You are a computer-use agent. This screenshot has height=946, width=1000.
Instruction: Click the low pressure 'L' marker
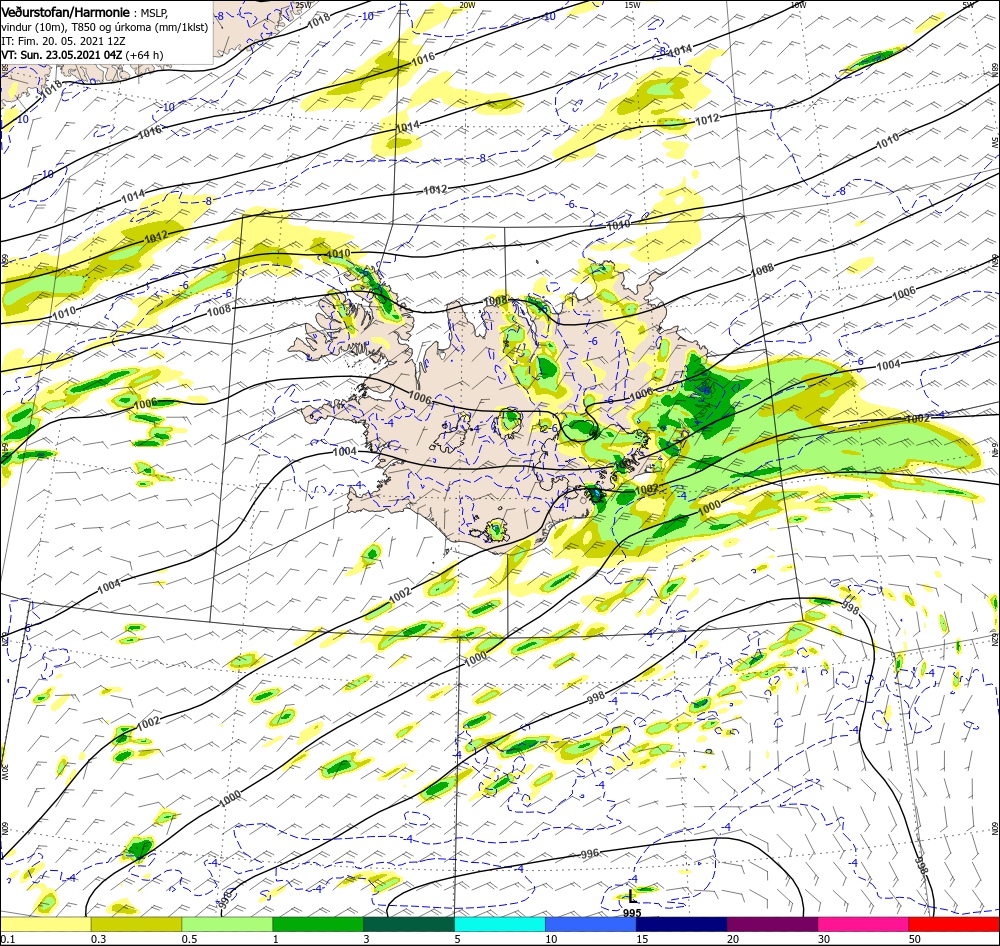tap(631, 896)
